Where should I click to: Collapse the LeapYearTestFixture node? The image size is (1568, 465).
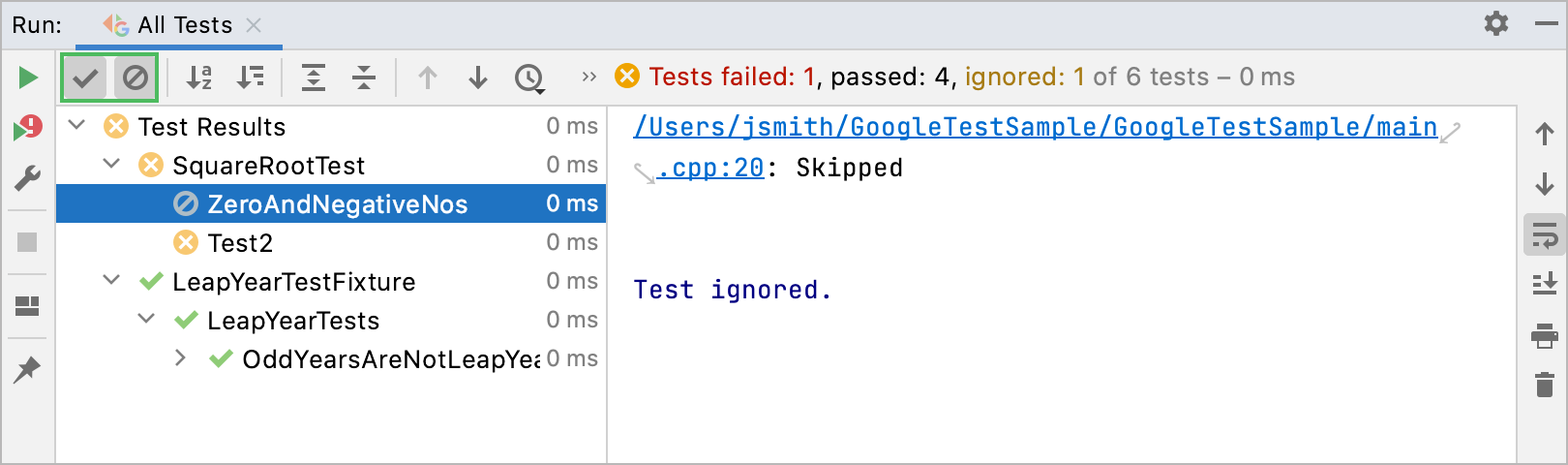click(112, 281)
